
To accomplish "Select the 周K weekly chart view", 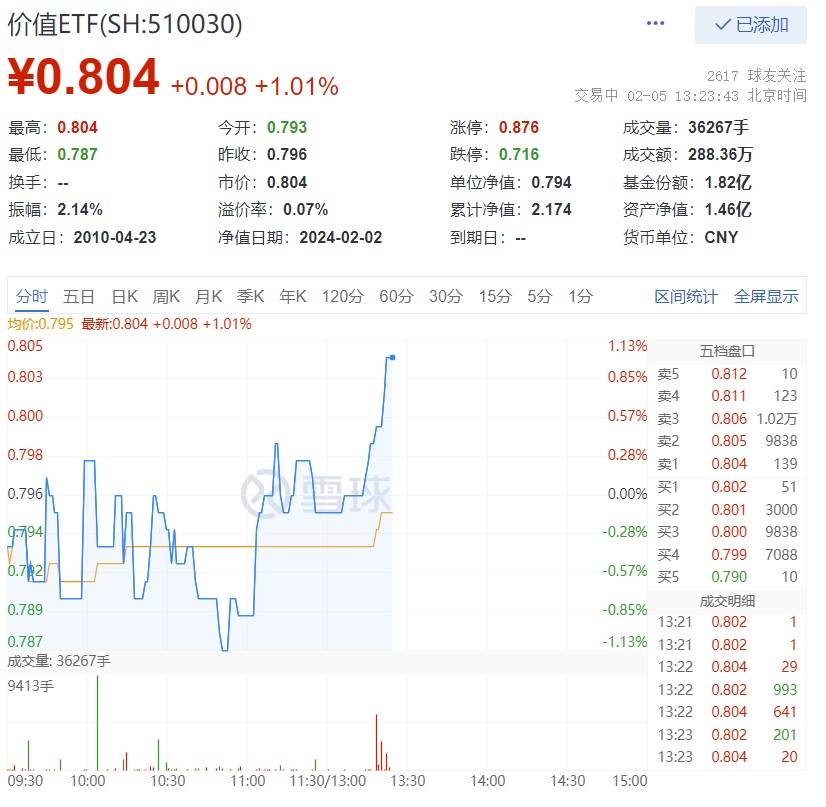I will tap(165, 296).
